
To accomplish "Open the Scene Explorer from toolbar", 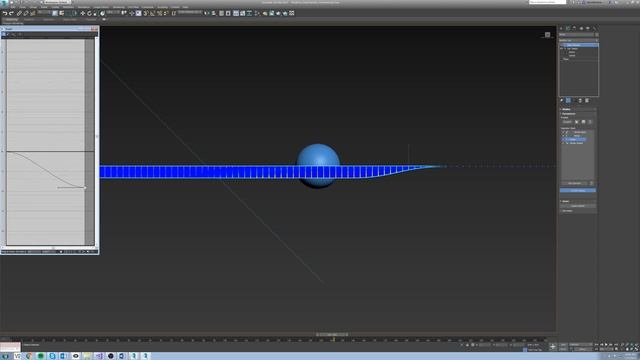I will (x=221, y=13).
